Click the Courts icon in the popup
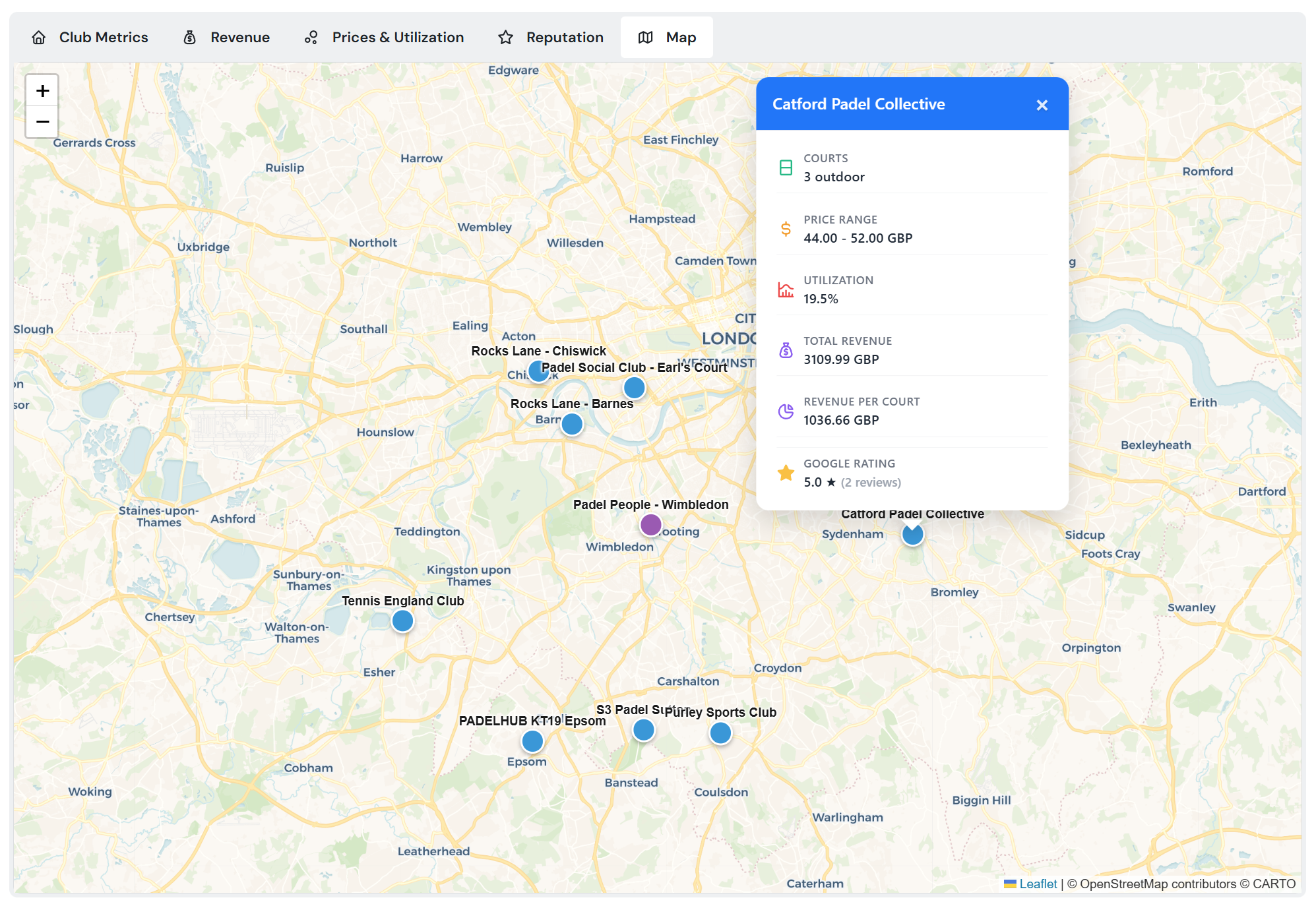The height and width of the screenshot is (908, 1316). [x=785, y=168]
